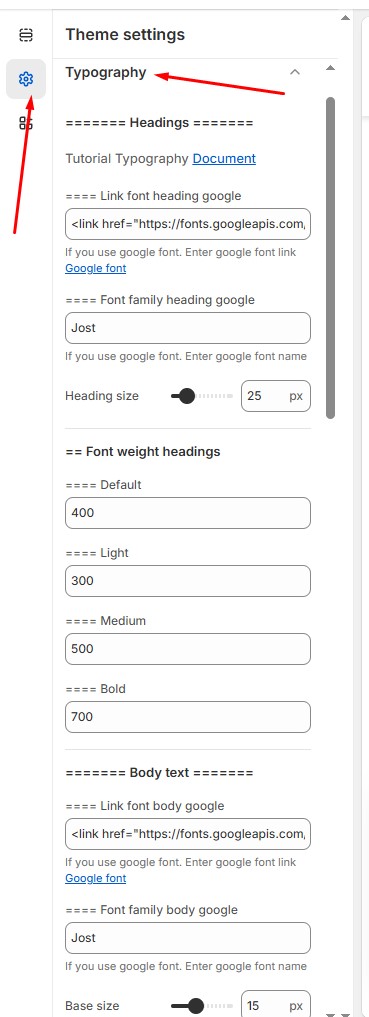The image size is (369, 1017).
Task: Open Google font link under body link field
Action: 95,878
